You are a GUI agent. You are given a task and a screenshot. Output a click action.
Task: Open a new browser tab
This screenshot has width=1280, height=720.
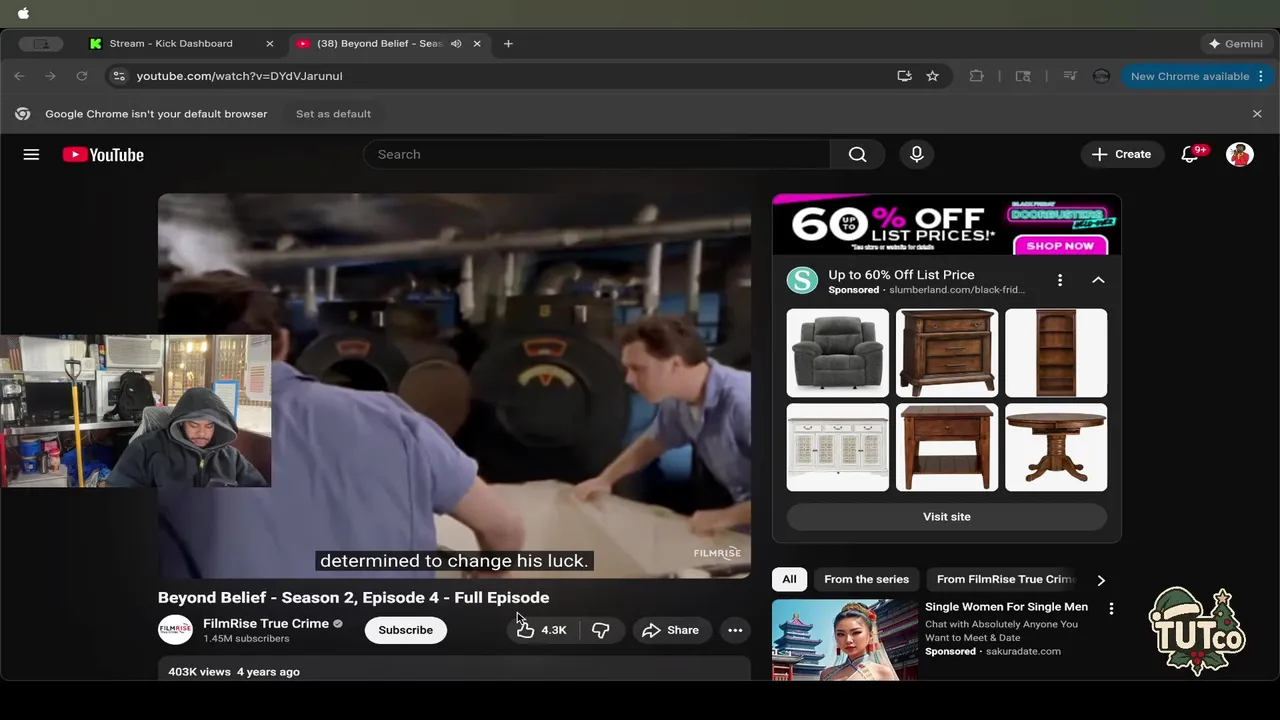click(x=508, y=44)
